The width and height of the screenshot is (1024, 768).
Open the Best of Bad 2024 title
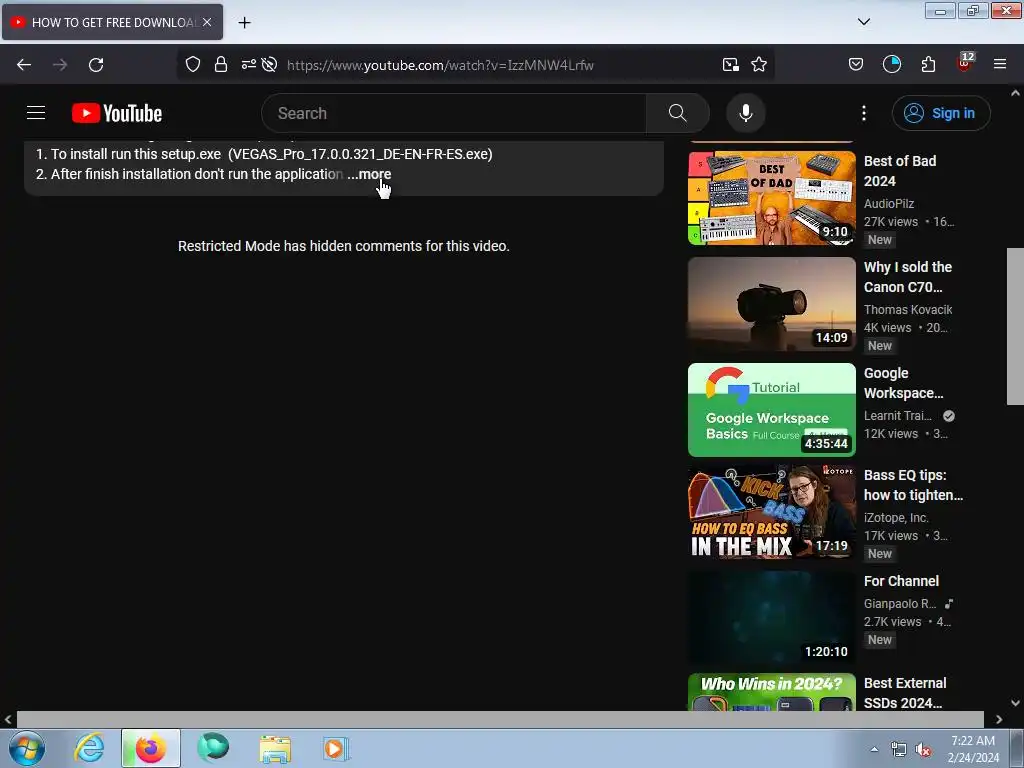(x=900, y=171)
